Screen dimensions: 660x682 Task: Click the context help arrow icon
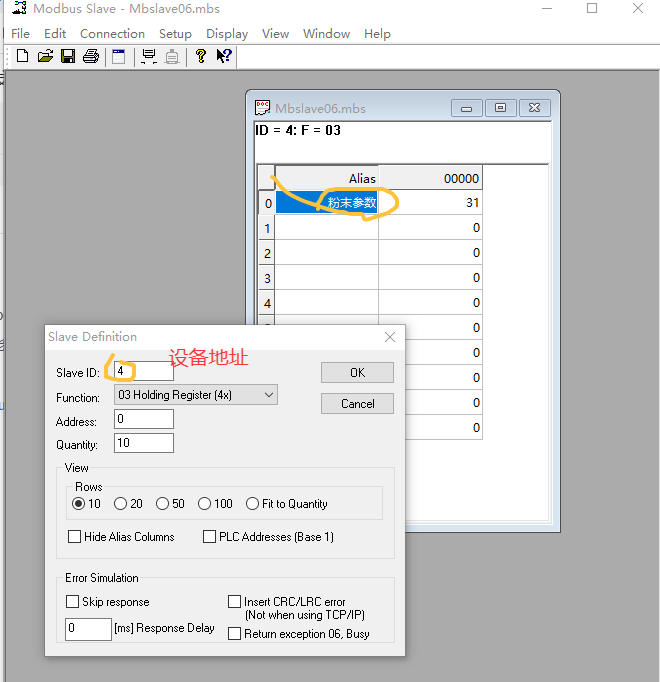pos(224,56)
